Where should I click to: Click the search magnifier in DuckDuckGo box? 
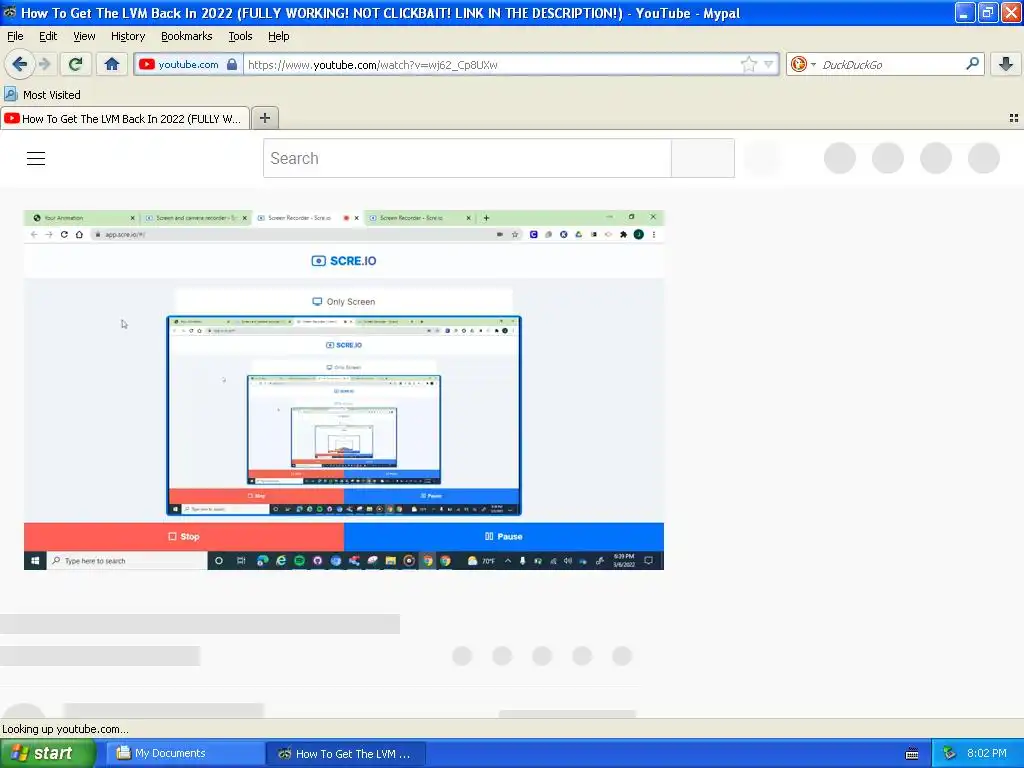coord(972,63)
